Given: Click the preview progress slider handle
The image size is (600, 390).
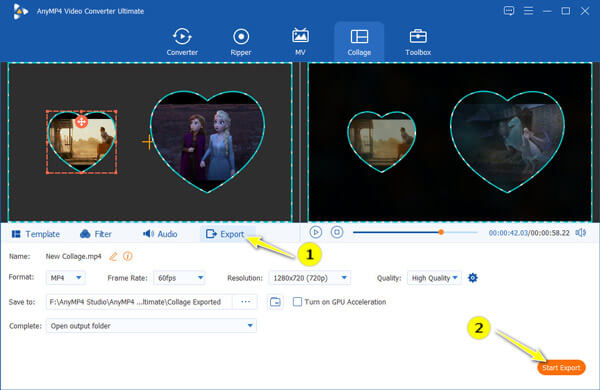Looking at the screenshot, I should [441, 232].
